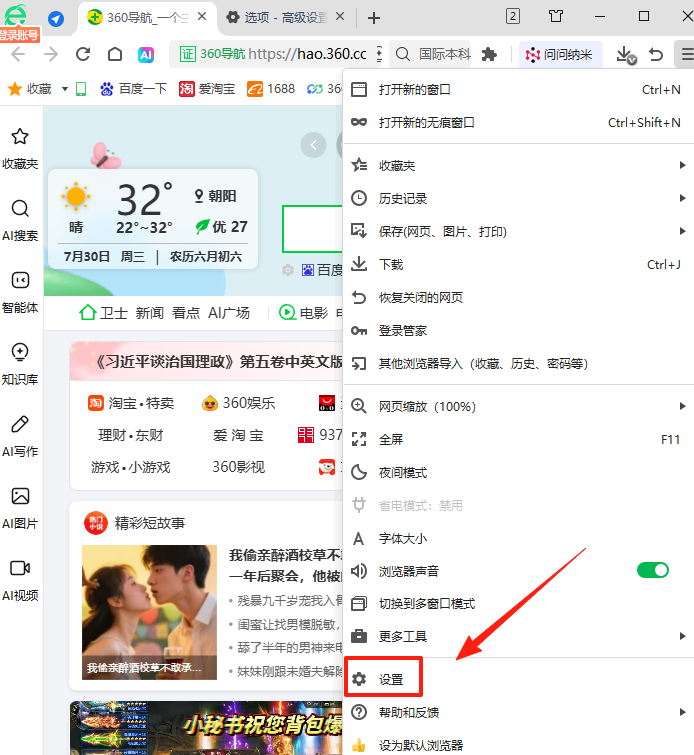Viewport: 694px width, 755px height.
Task: Open AI图片 in left sidebar
Action: click(20, 508)
